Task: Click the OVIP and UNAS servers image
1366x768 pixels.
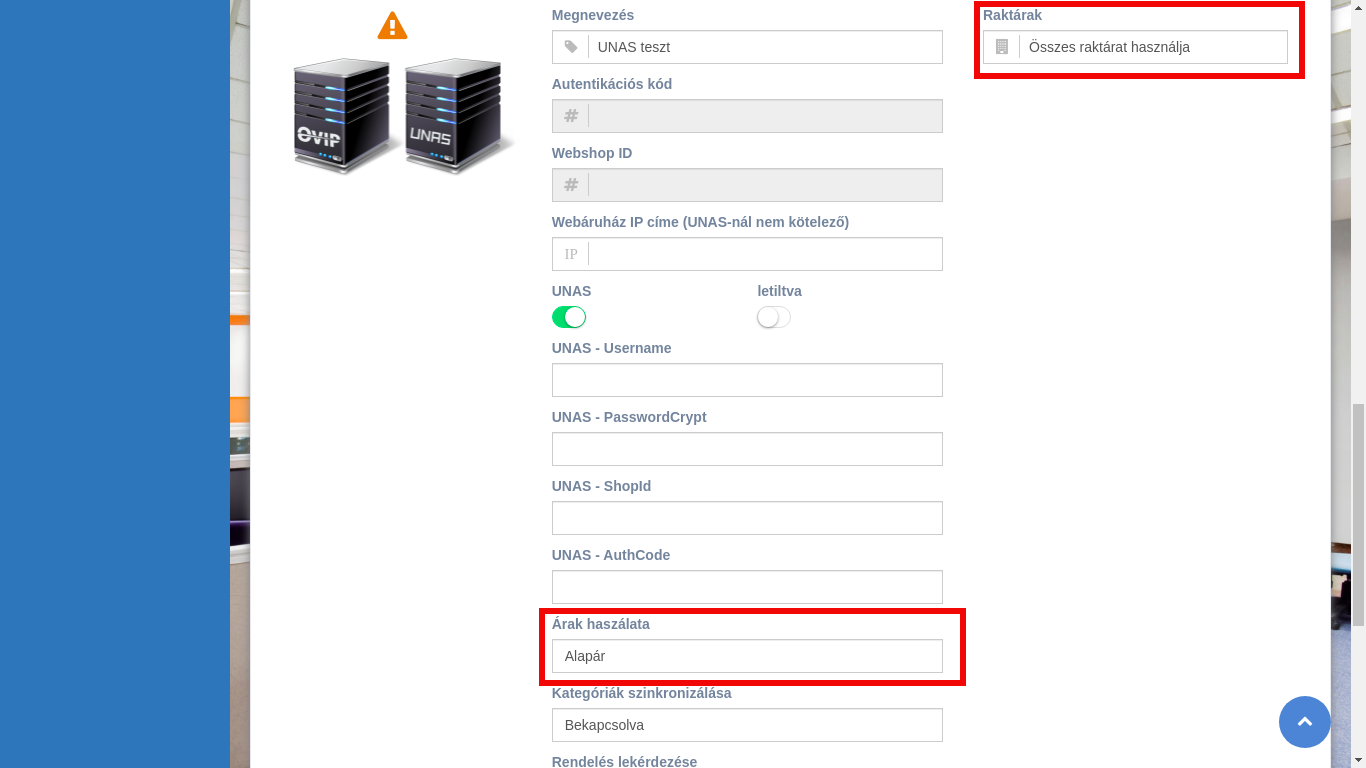Action: 403,115
